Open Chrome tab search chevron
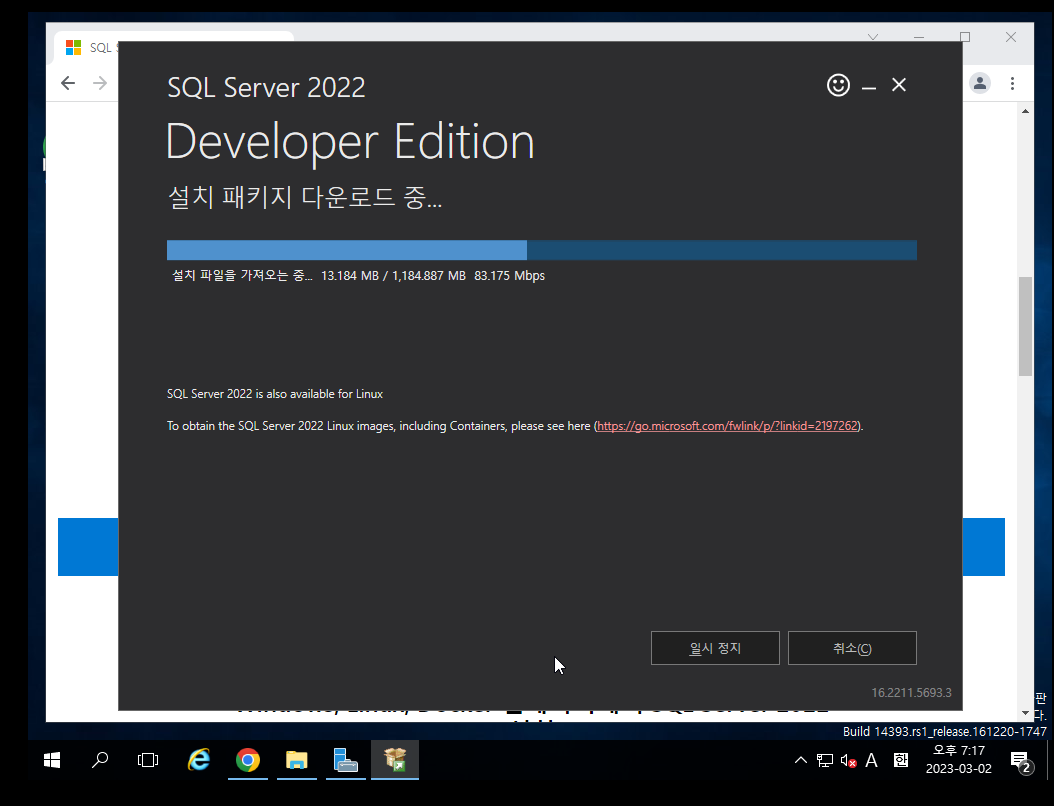This screenshot has height=806, width=1054. (x=873, y=37)
